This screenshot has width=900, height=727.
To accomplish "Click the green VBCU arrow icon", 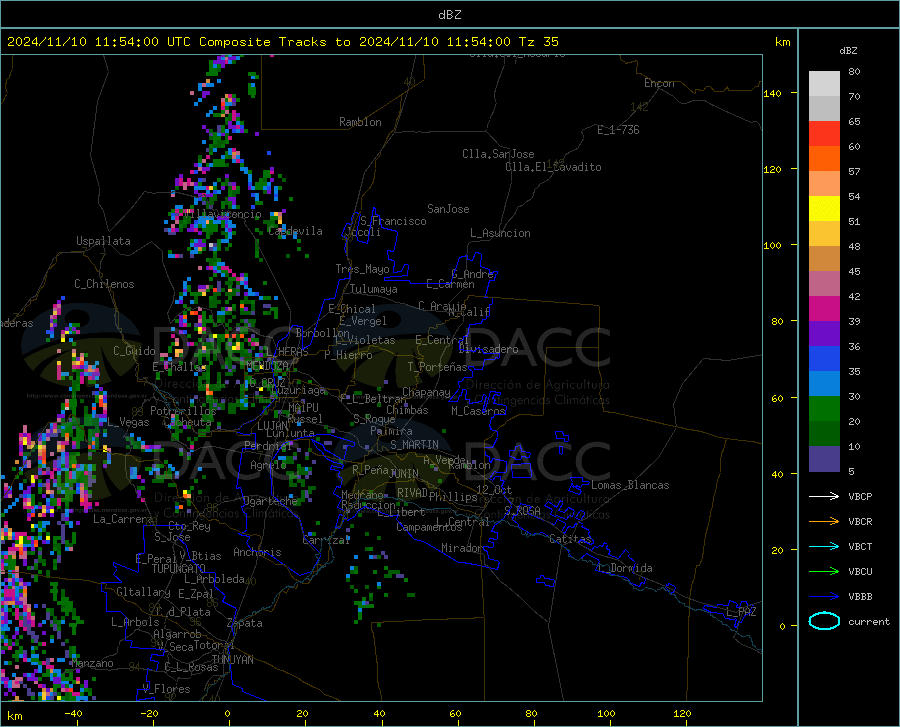I will pyautogui.click(x=824, y=572).
